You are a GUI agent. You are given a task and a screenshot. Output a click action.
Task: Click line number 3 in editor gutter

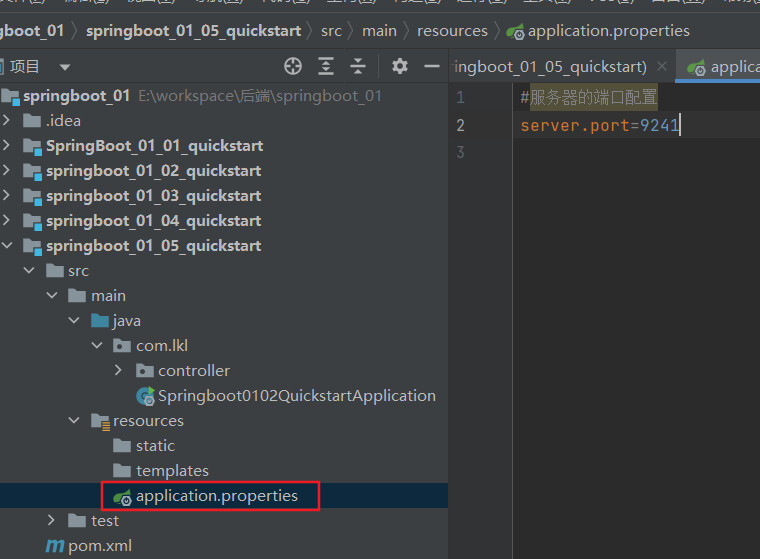pos(460,152)
